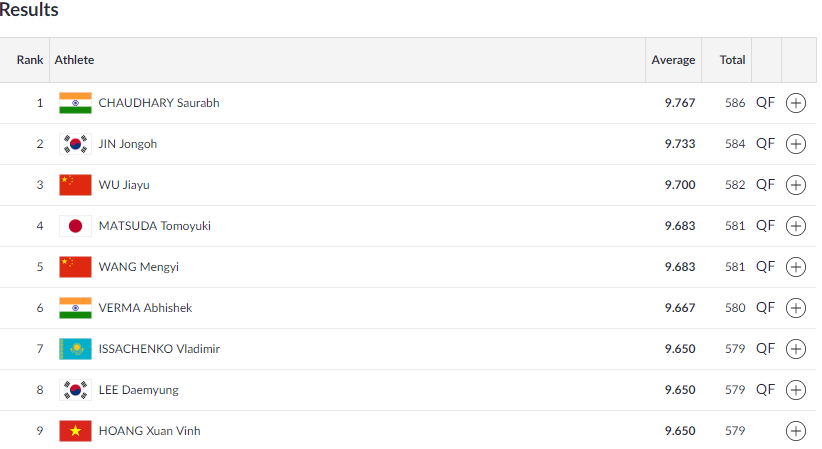Select the Rank column header
Image resolution: width=822 pixels, height=449 pixels.
tap(30, 60)
